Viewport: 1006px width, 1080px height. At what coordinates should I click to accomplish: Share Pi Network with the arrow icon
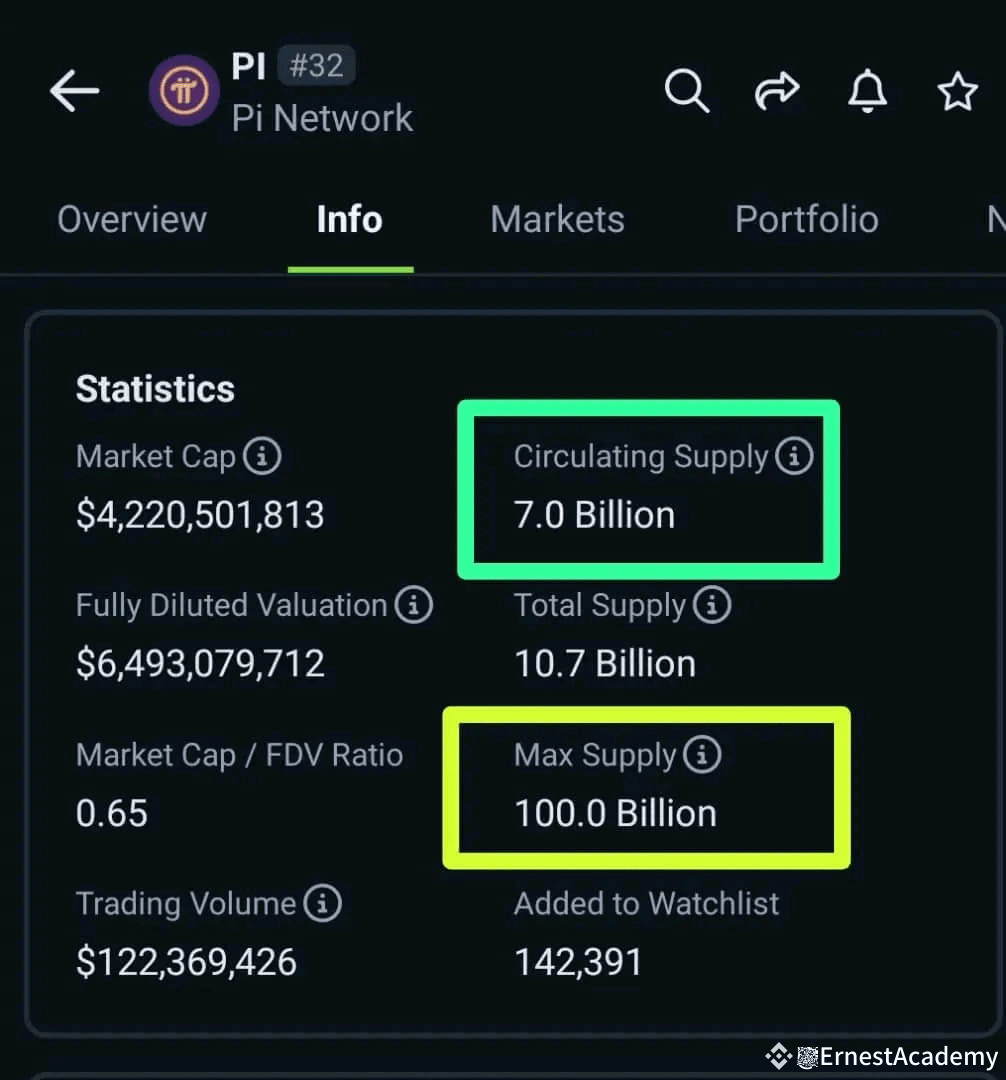click(777, 90)
